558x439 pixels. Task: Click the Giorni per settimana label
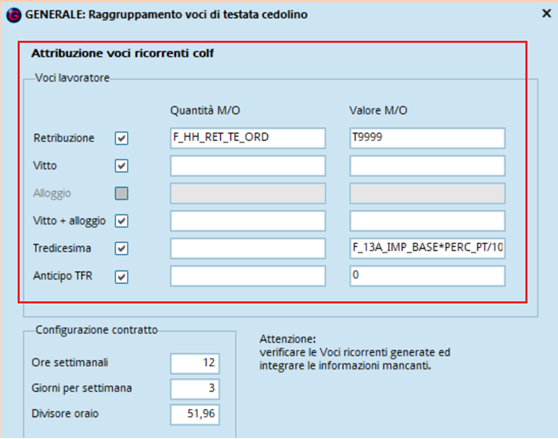pyautogui.click(x=81, y=388)
